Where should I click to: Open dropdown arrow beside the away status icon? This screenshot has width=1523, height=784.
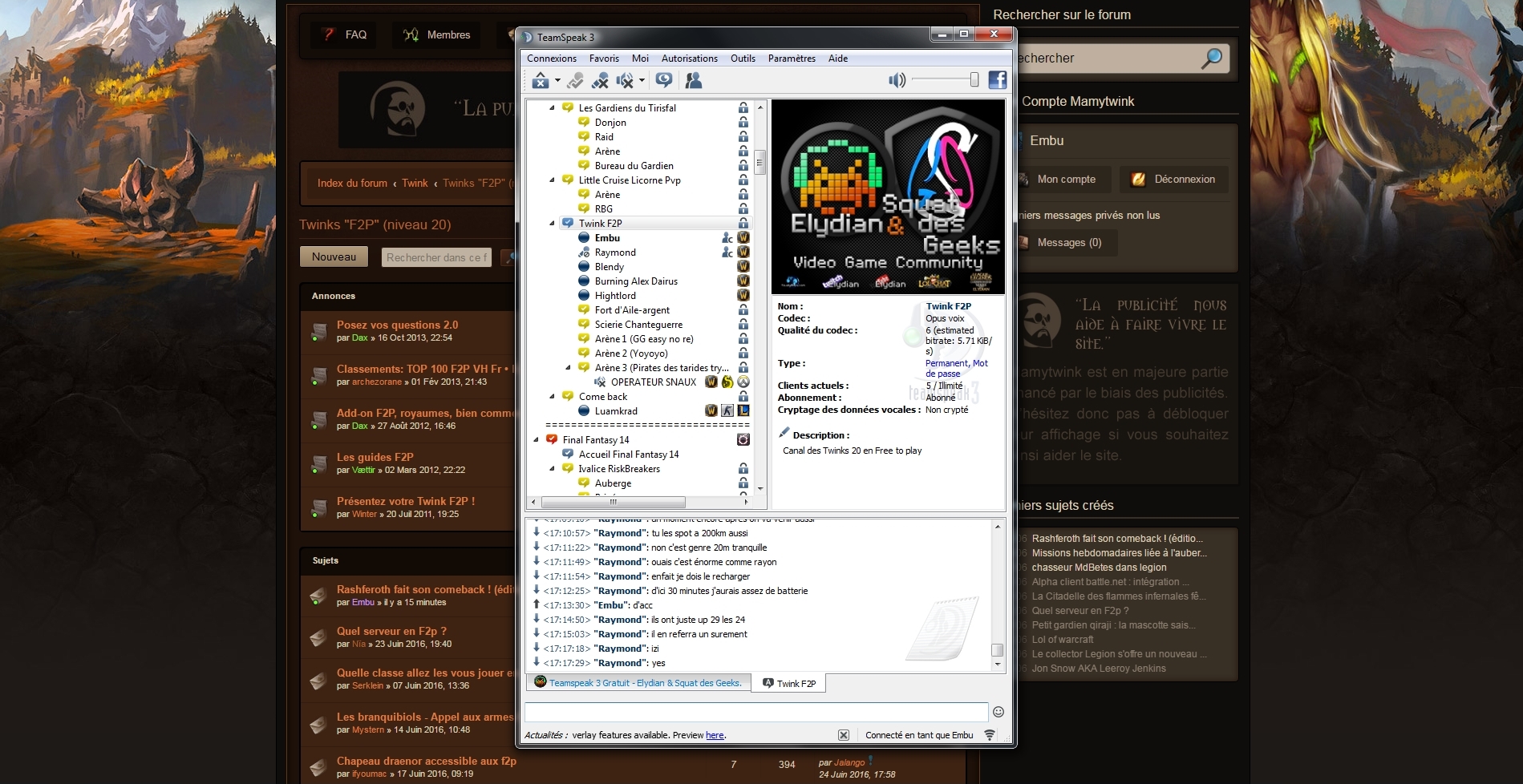pyautogui.click(x=557, y=80)
